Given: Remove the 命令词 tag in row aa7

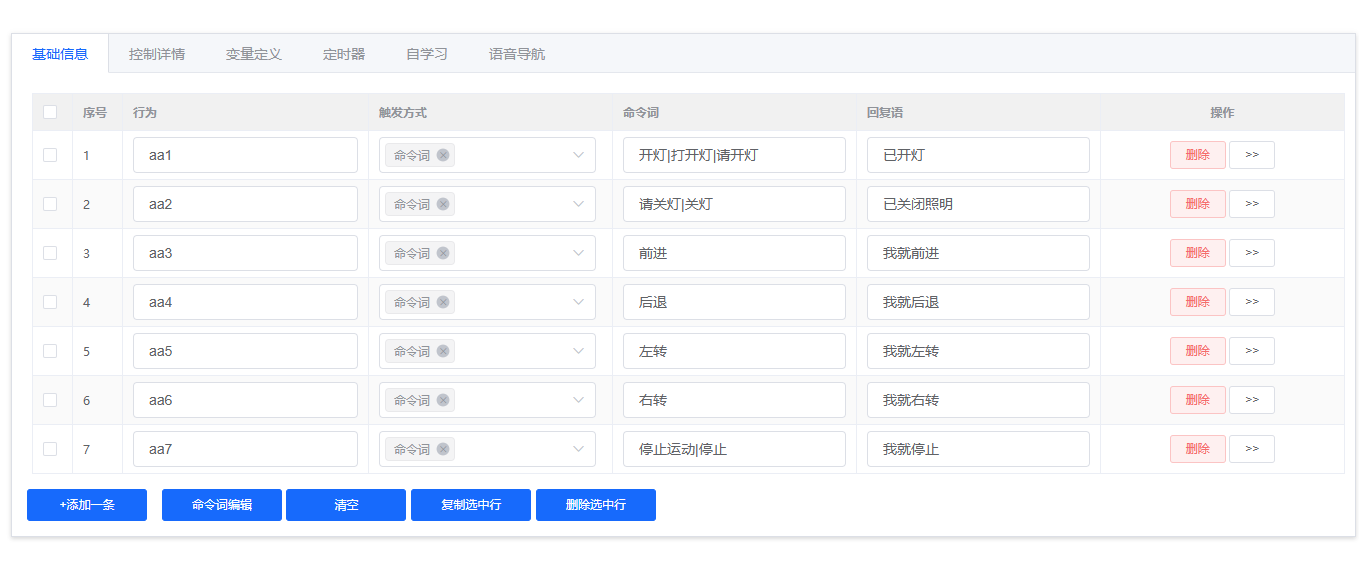Looking at the screenshot, I should [443, 449].
